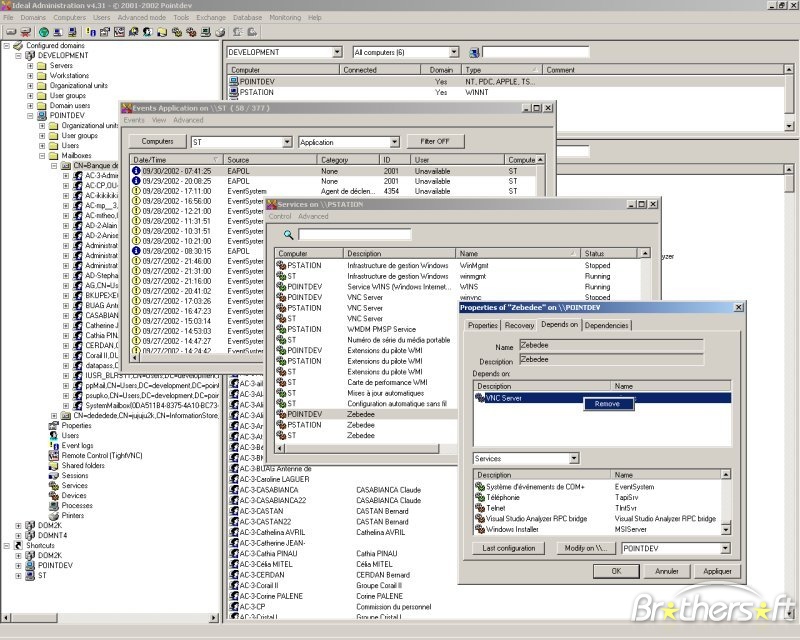Choose Remove from the context menu
This screenshot has width=800, height=640.
[607, 404]
